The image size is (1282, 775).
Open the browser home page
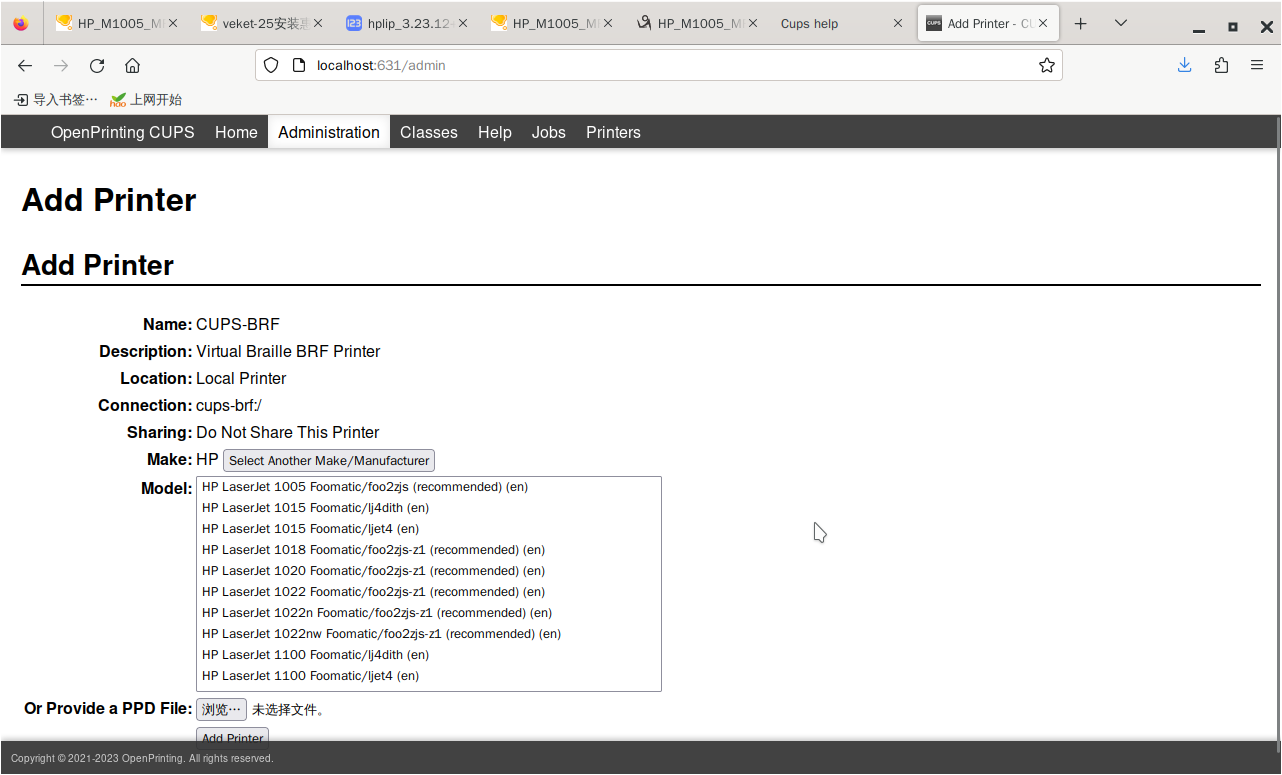(x=132, y=66)
